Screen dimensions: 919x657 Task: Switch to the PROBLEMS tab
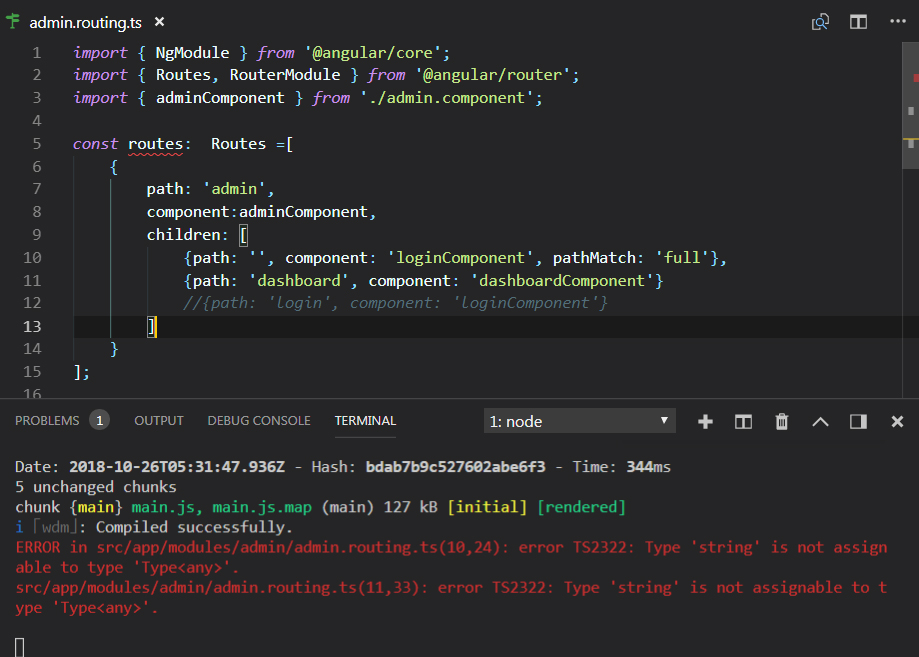(x=45, y=420)
